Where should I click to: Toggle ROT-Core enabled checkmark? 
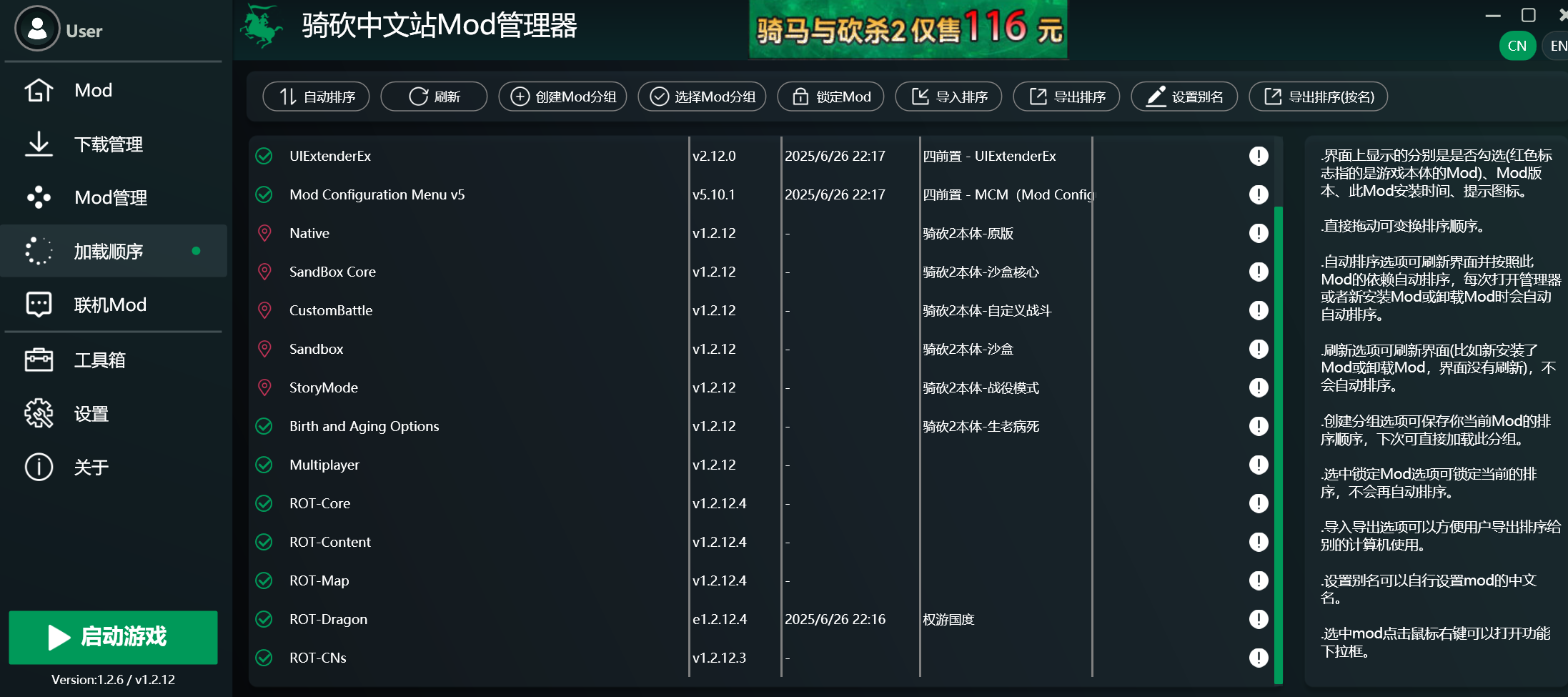coord(264,503)
